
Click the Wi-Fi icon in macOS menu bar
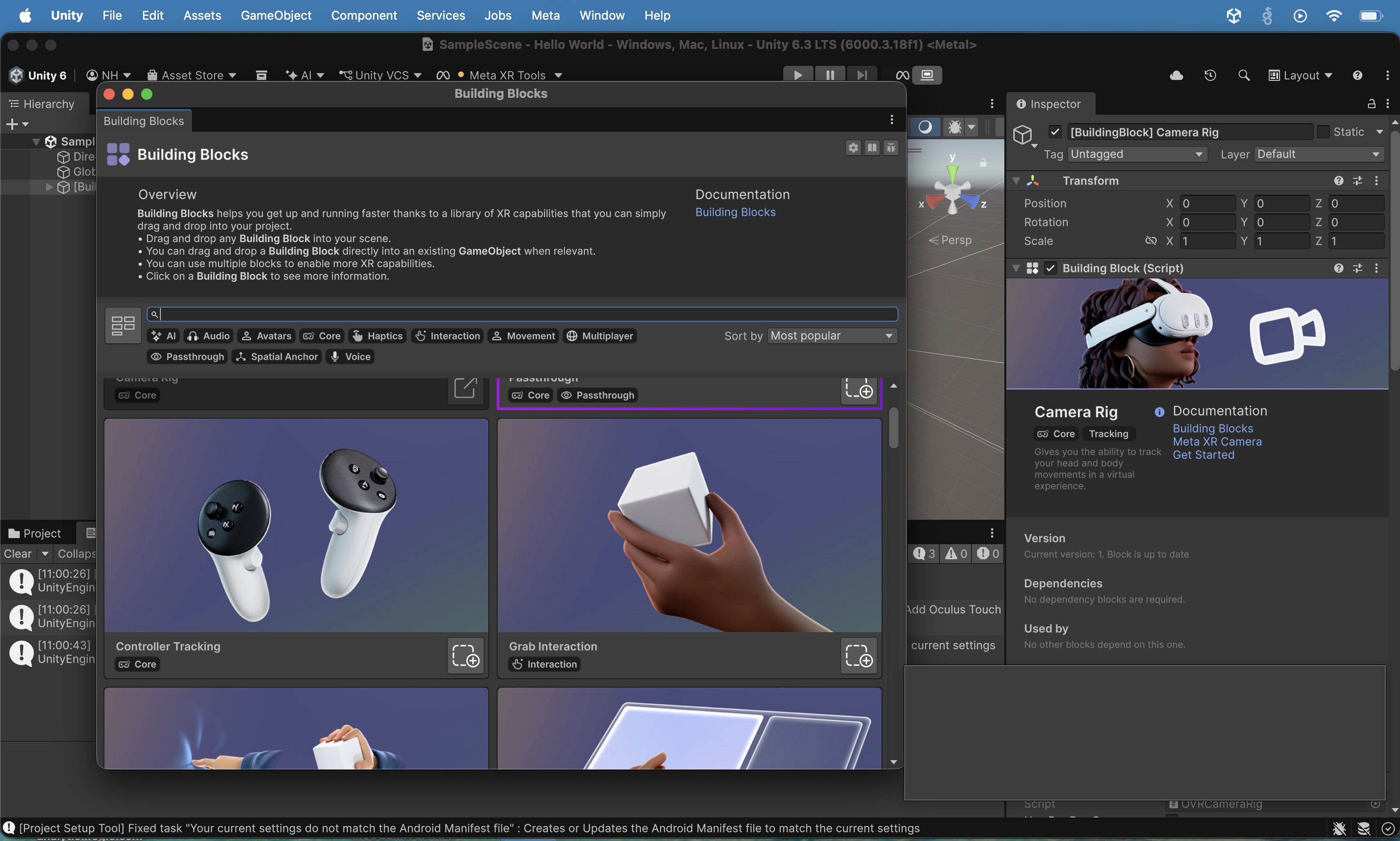point(1334,16)
